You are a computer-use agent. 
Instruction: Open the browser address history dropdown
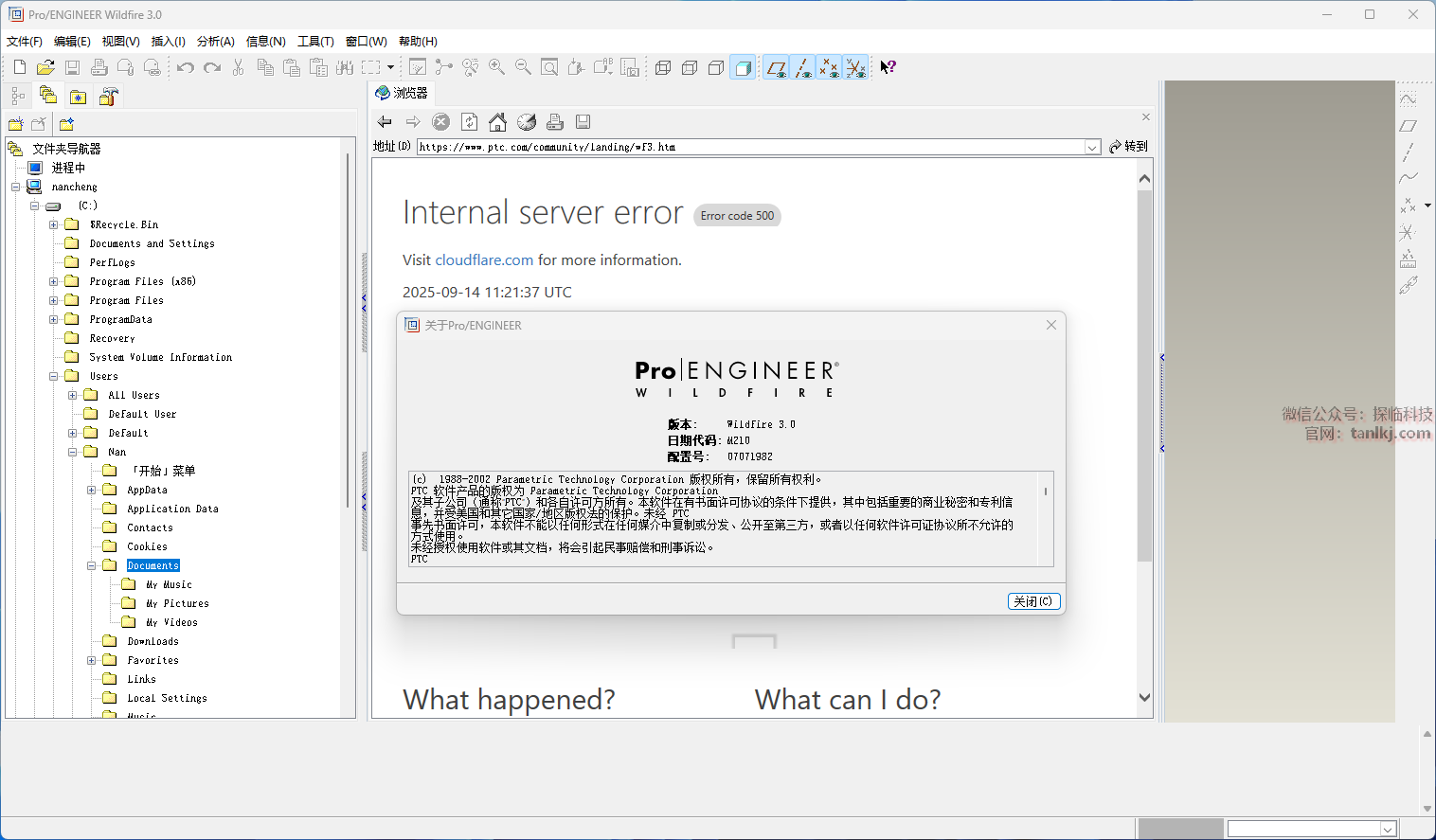coord(1092,147)
